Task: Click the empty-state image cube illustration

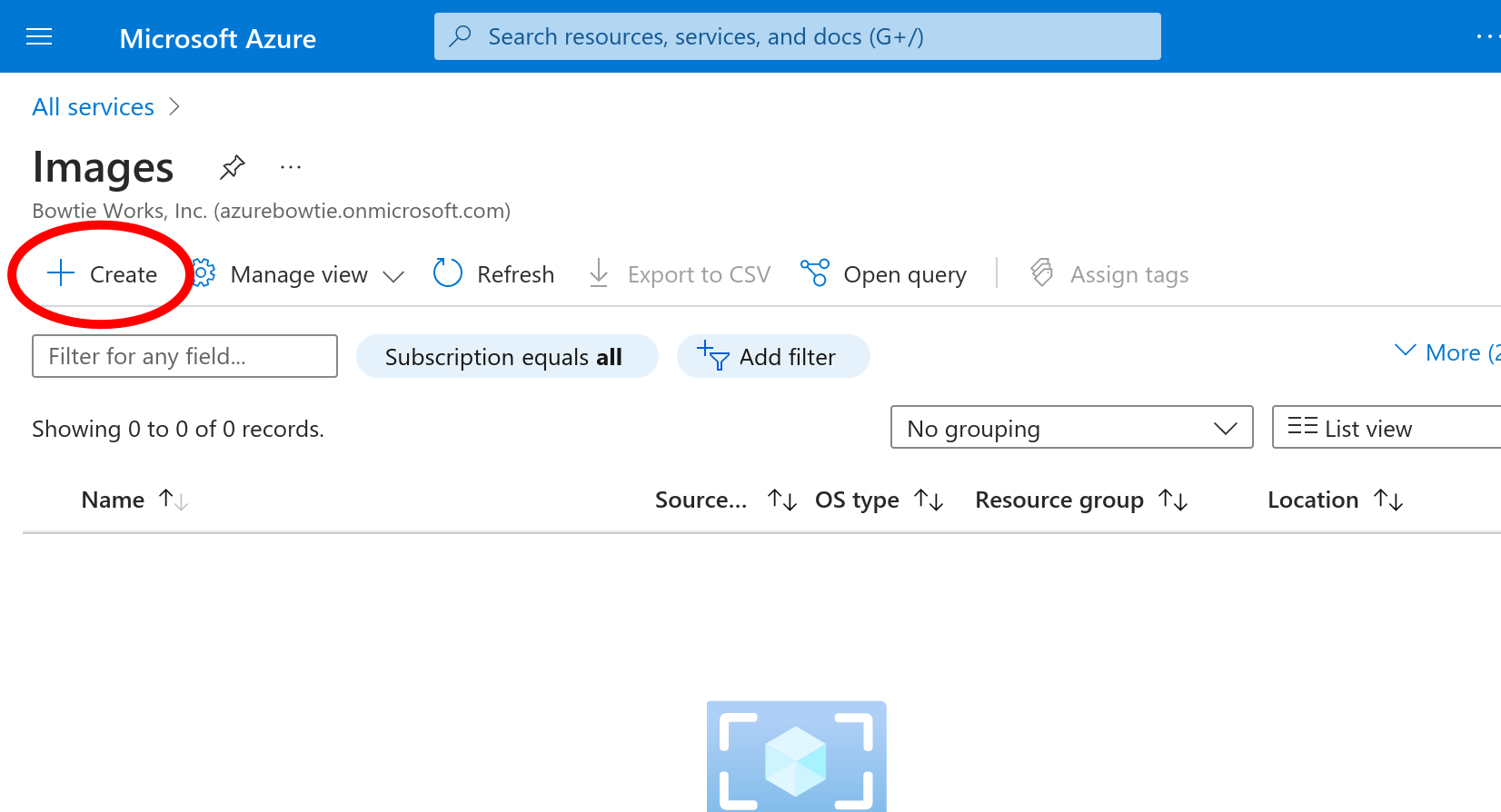Action: (796, 756)
